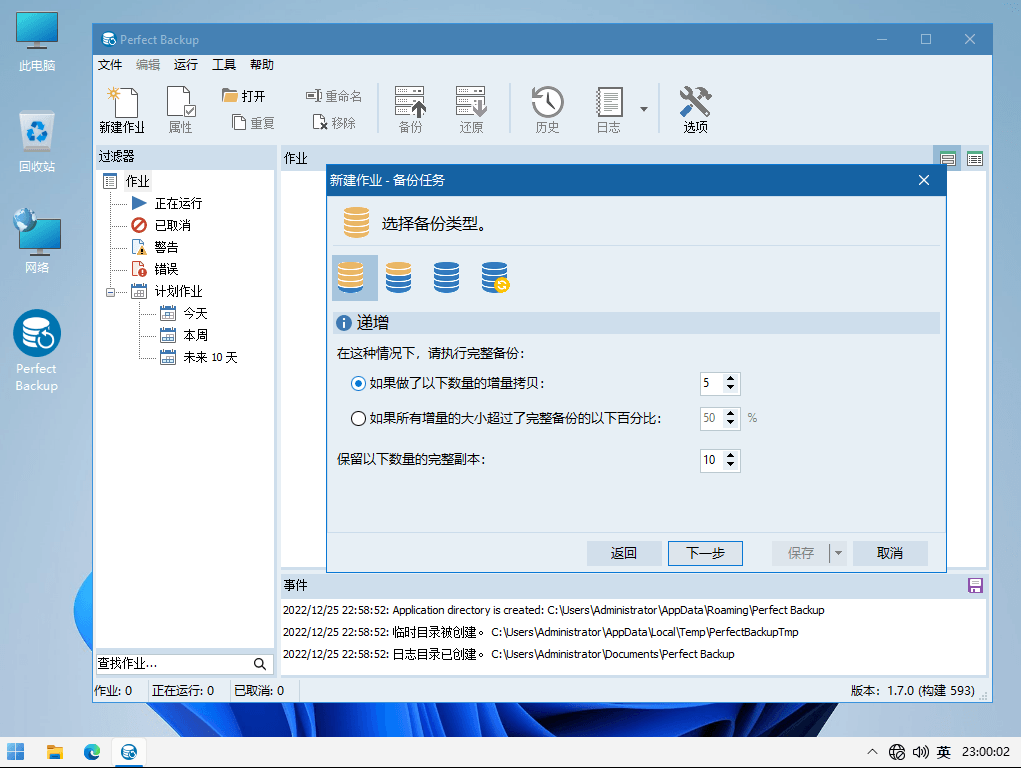Open the 历史 history toolbar icon
This screenshot has height=768, width=1021.
pos(548,109)
